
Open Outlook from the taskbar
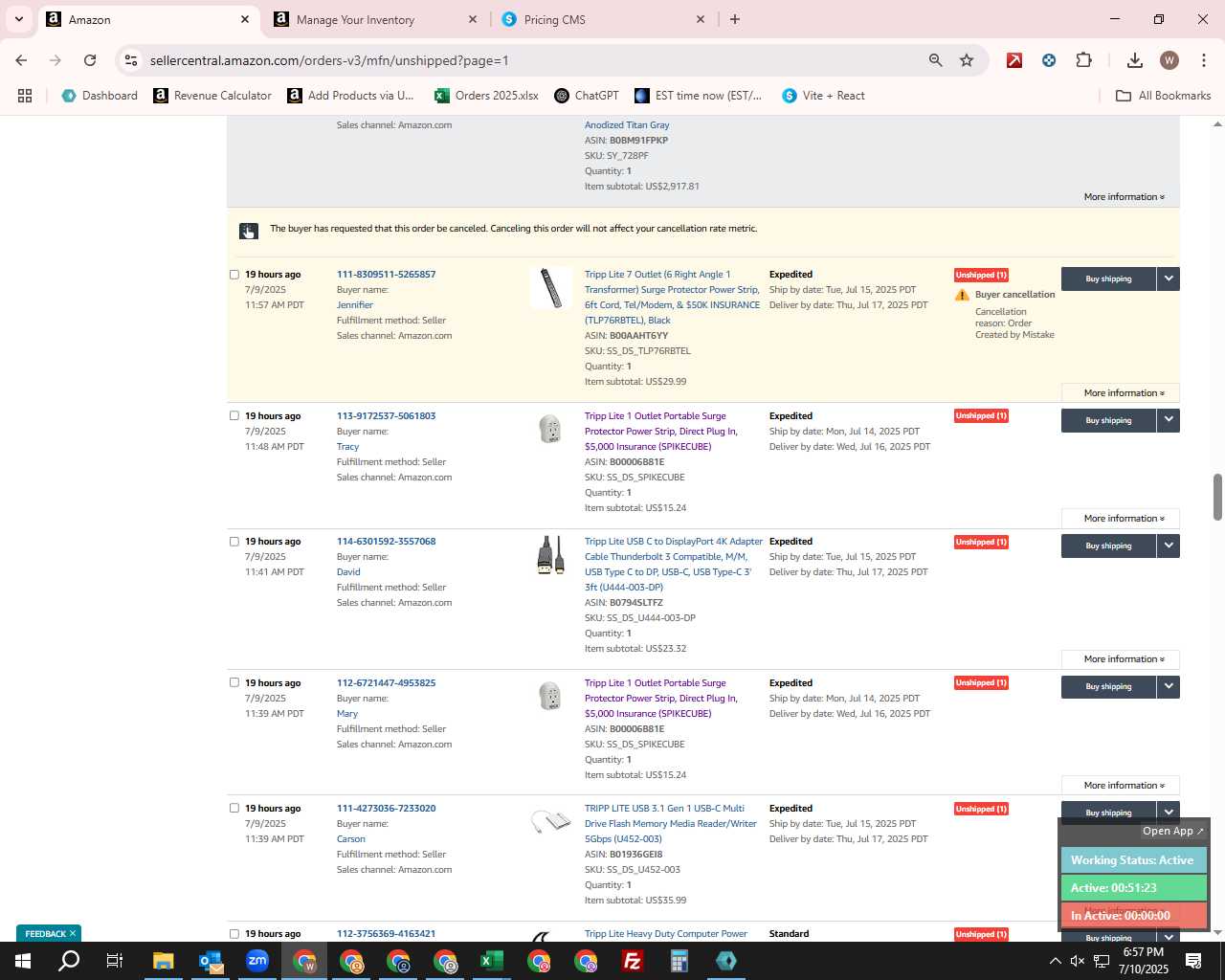pyautogui.click(x=211, y=961)
